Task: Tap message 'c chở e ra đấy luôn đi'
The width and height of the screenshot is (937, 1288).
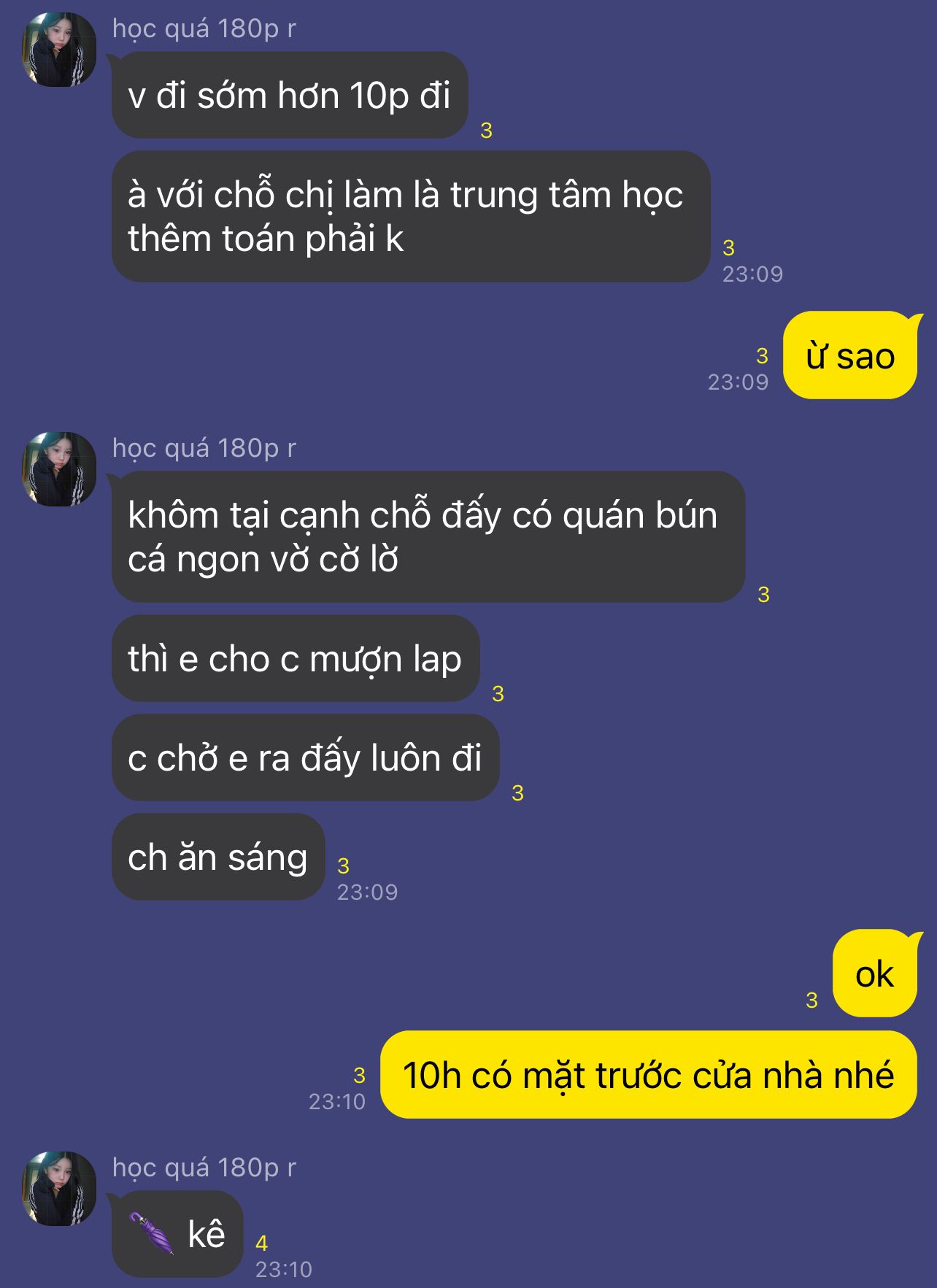Action: click(x=305, y=757)
